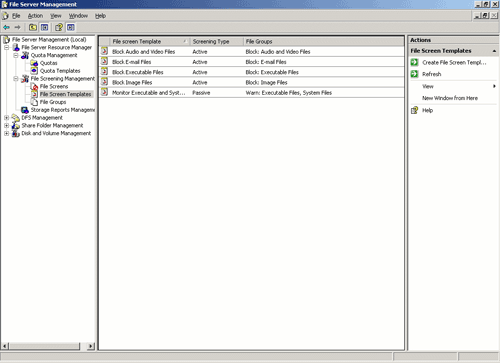The width and height of the screenshot is (500, 363).
Task: Click the Help icon in Actions pane
Action: (x=414, y=110)
